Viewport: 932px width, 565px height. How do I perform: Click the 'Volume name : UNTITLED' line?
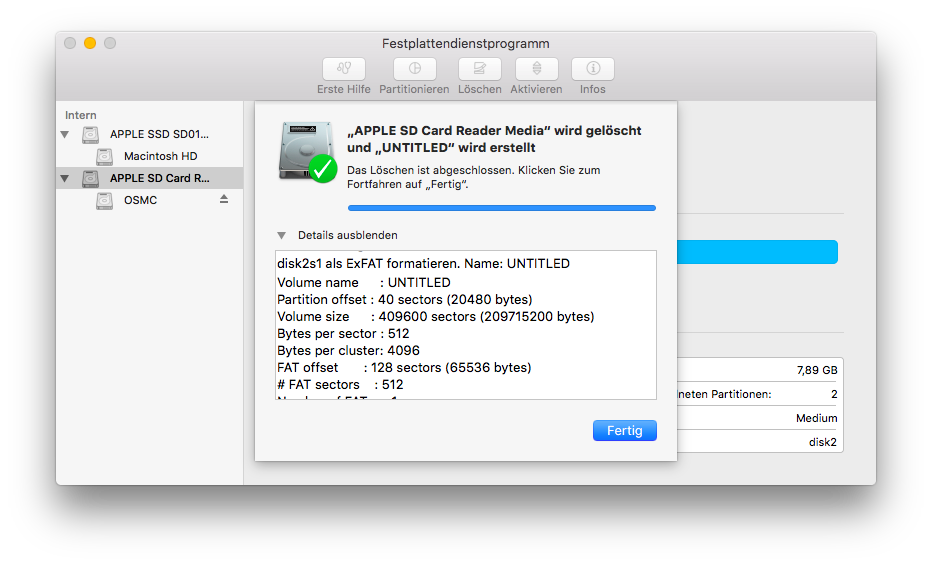(x=364, y=283)
